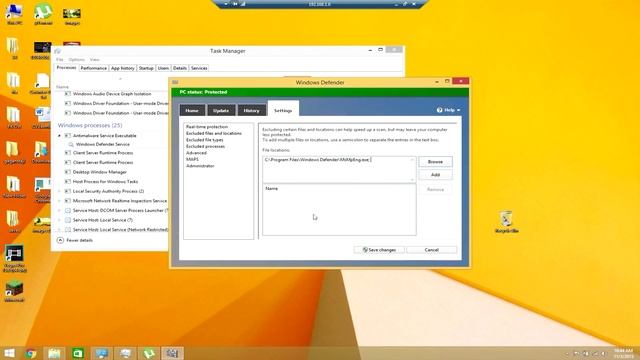Switch to the History tab in Defender
Image resolution: width=640 pixels, height=360 pixels.
(x=251, y=111)
